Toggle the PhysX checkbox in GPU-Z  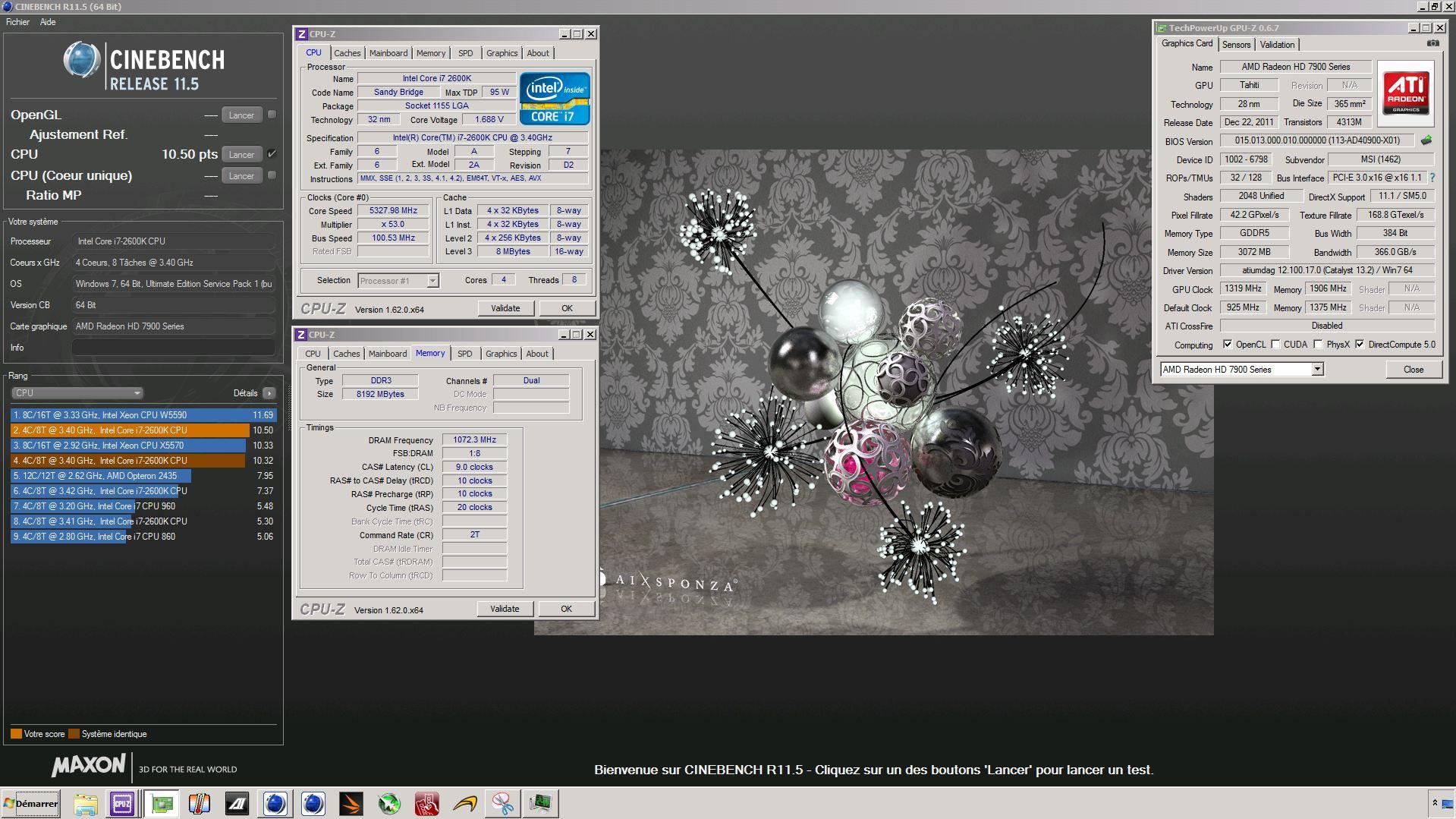[1318, 345]
